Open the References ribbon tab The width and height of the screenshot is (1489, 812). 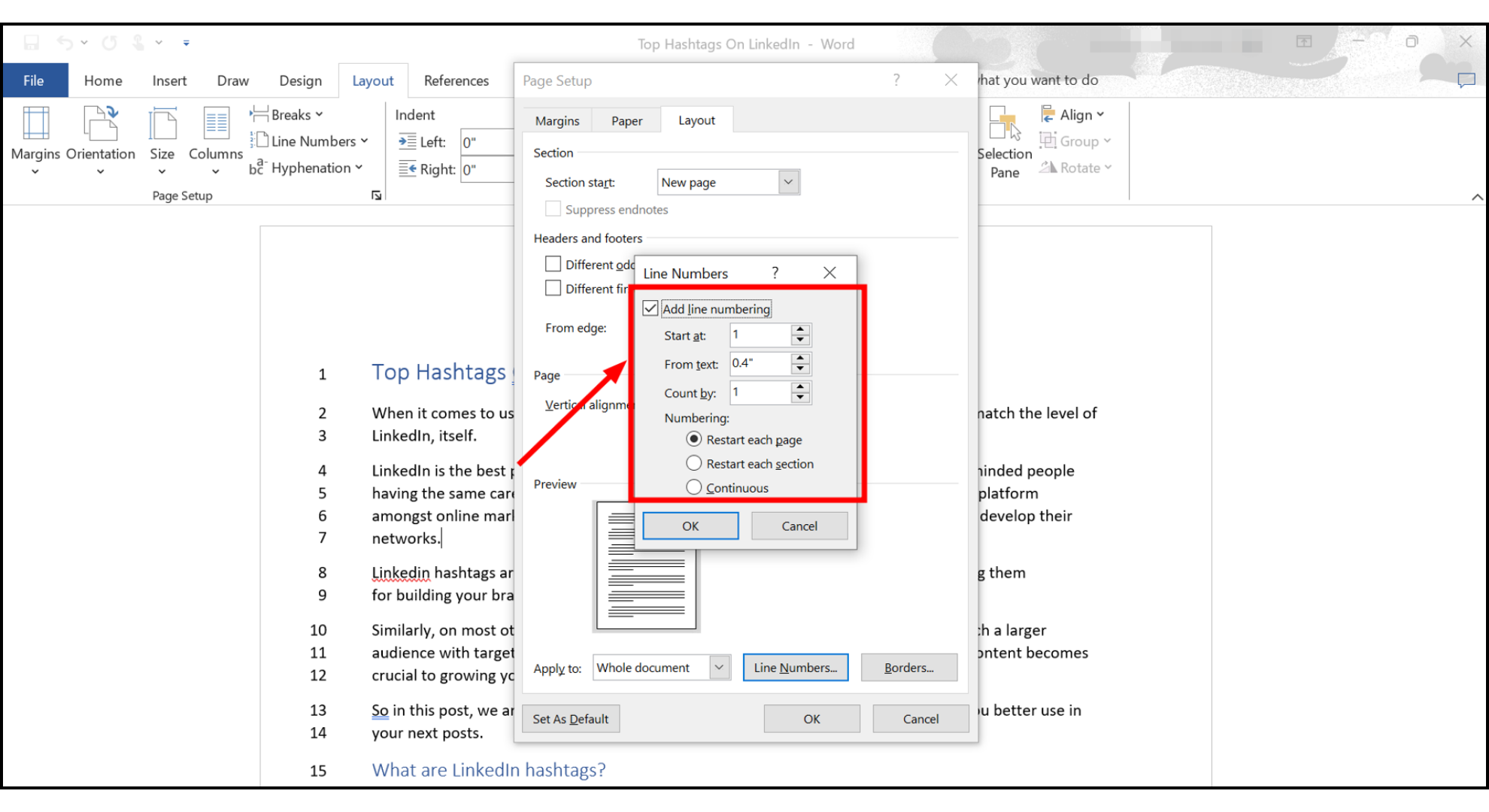pyautogui.click(x=456, y=80)
